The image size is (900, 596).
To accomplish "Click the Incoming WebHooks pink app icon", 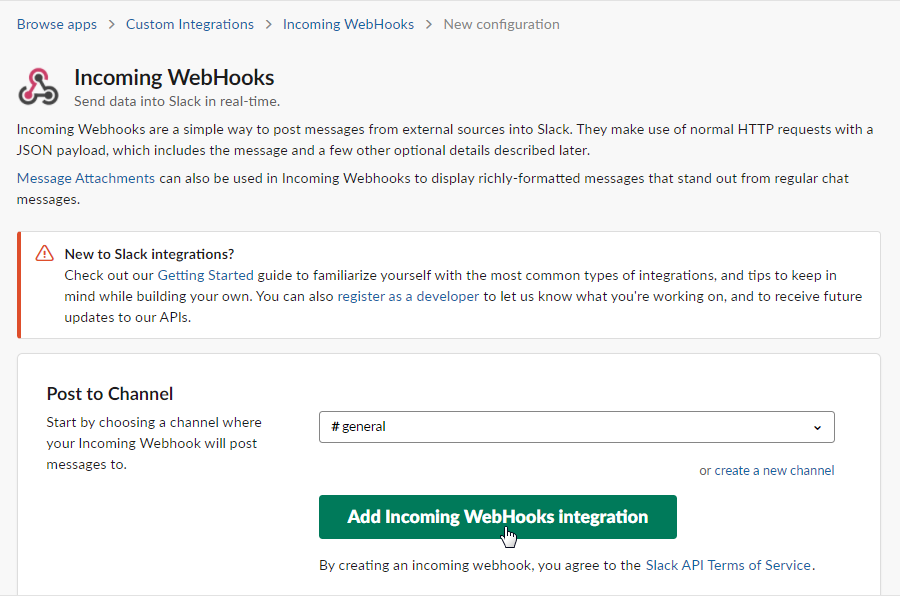I will click(x=38, y=86).
